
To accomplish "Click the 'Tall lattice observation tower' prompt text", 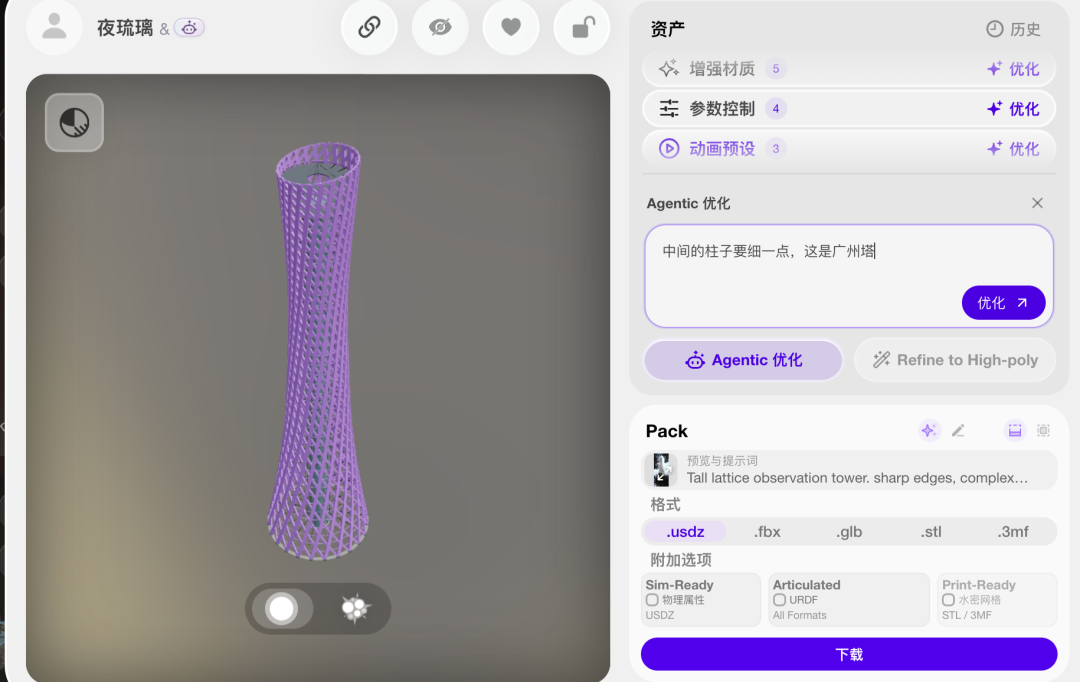I will 857,478.
